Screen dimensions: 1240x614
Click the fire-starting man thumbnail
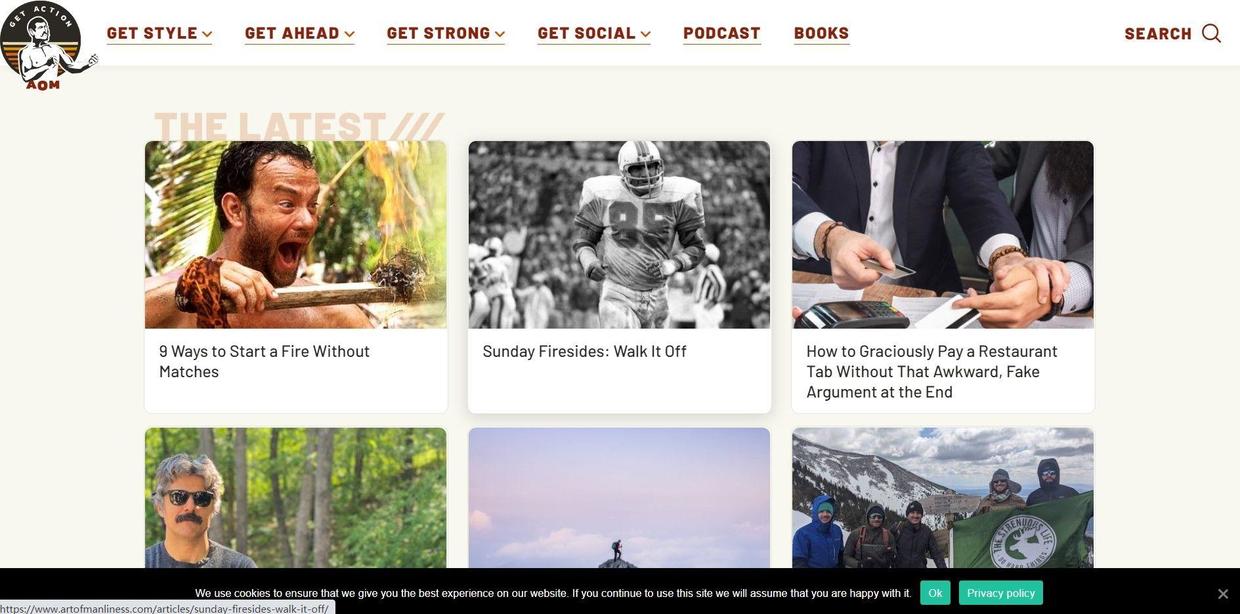pos(296,235)
